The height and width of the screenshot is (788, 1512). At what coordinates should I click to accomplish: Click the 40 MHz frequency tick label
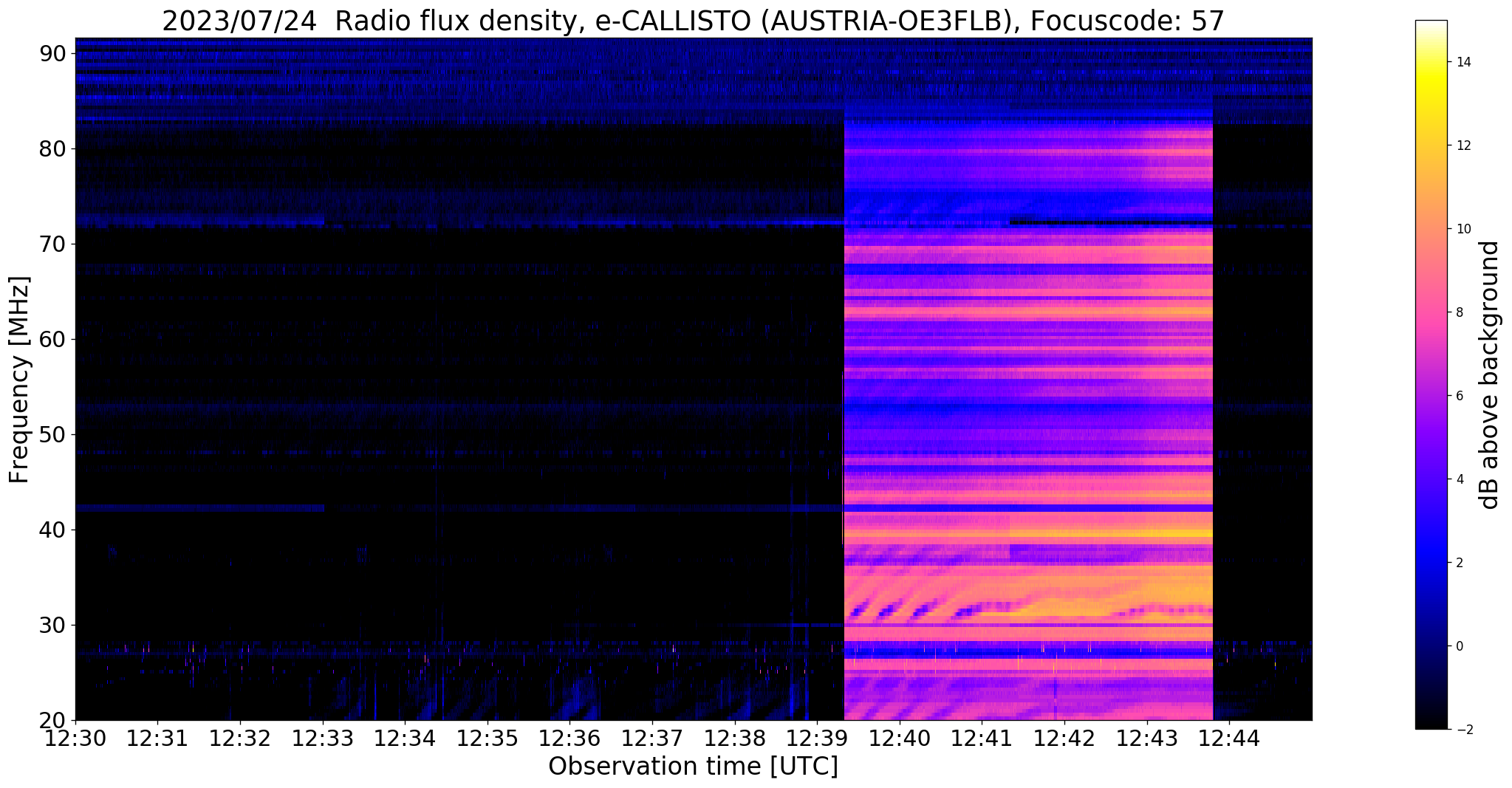(x=54, y=530)
